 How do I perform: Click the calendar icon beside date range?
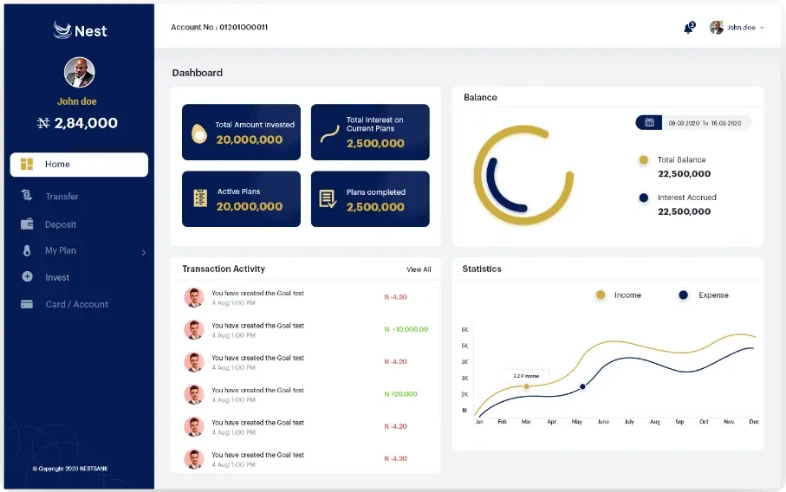(649, 122)
